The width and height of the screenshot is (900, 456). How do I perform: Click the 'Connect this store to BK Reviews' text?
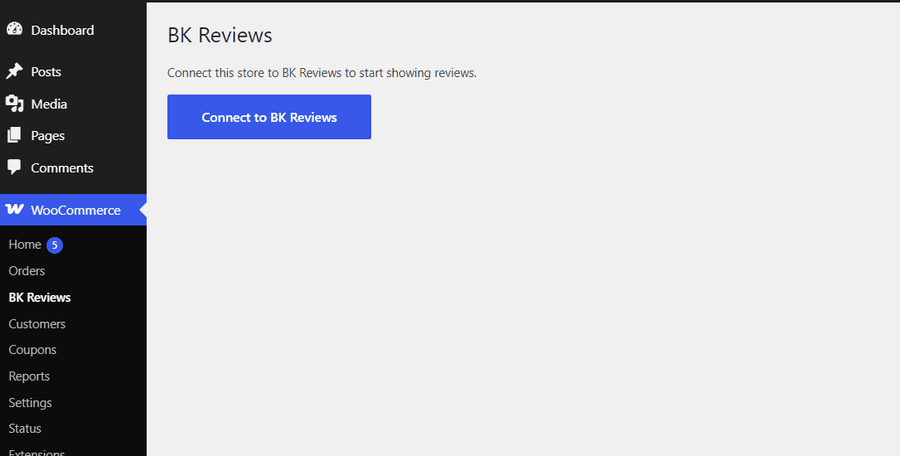[322, 73]
